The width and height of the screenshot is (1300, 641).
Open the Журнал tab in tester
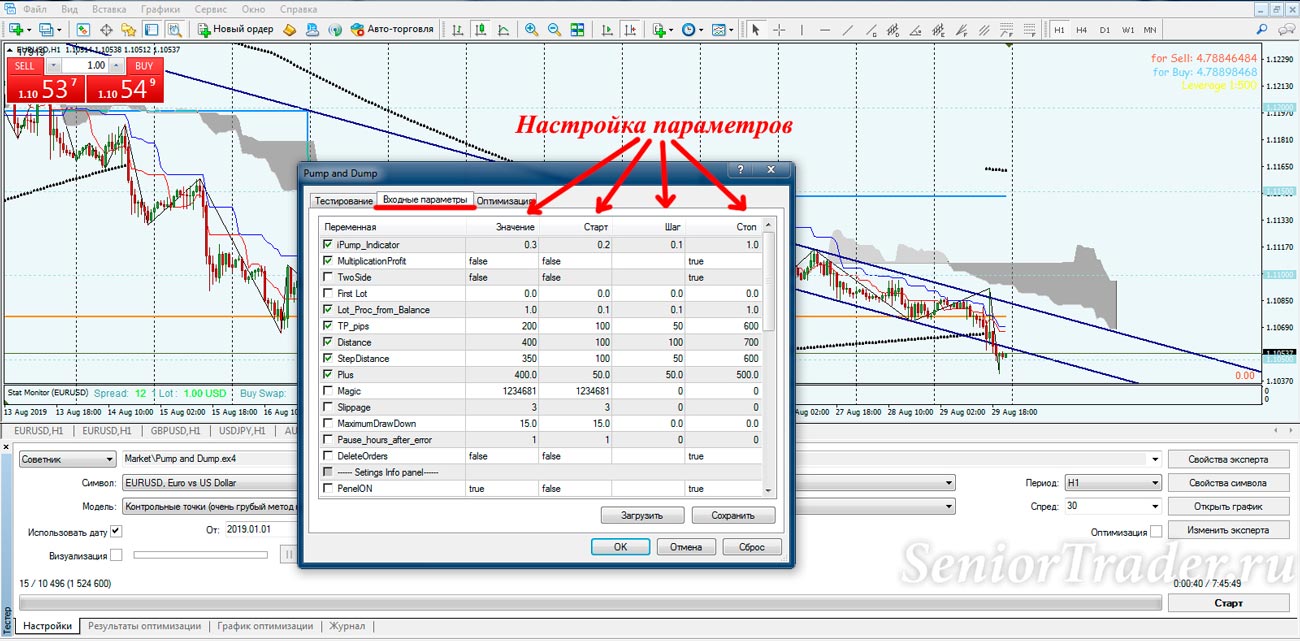(347, 627)
